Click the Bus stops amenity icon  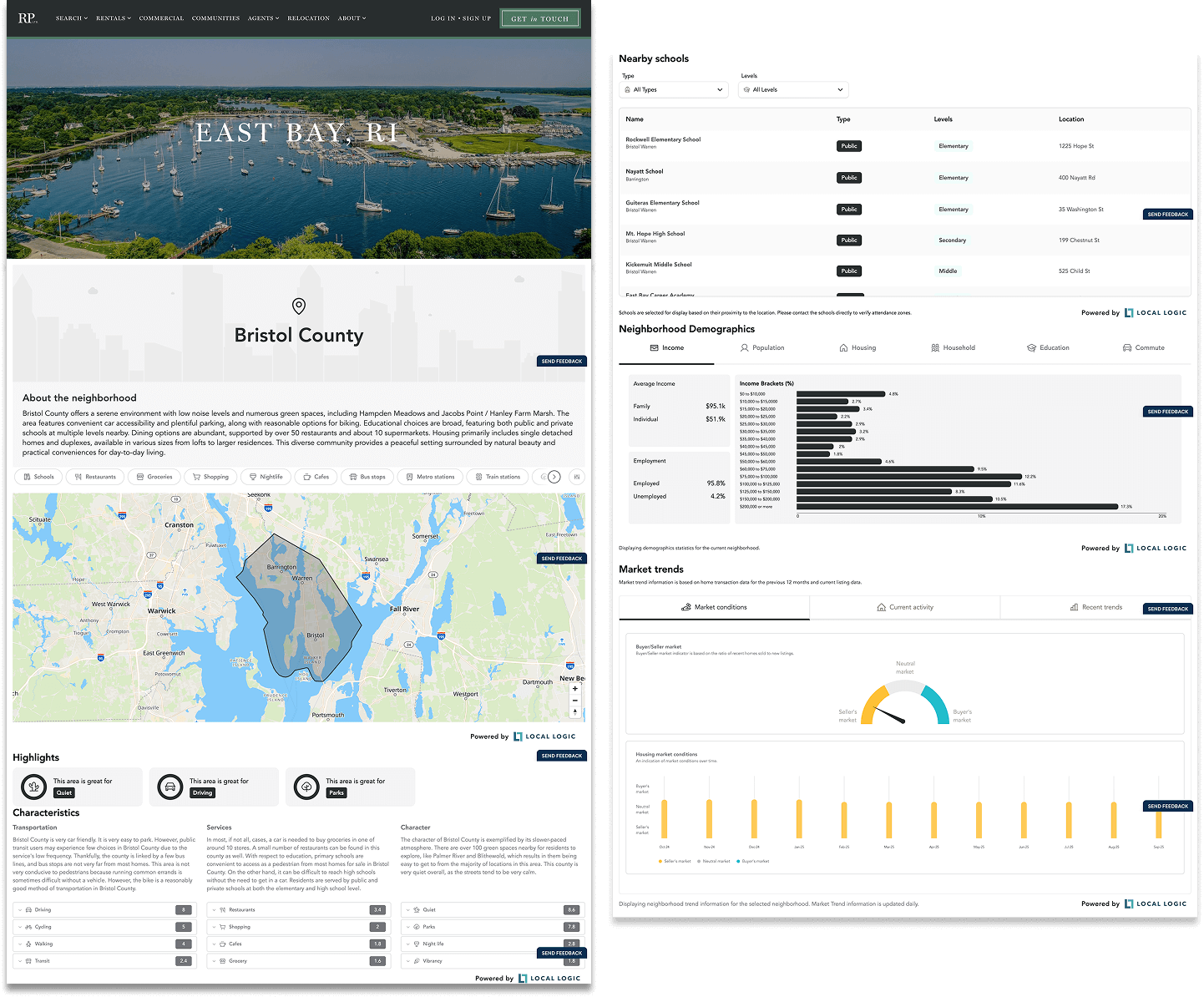tap(353, 476)
